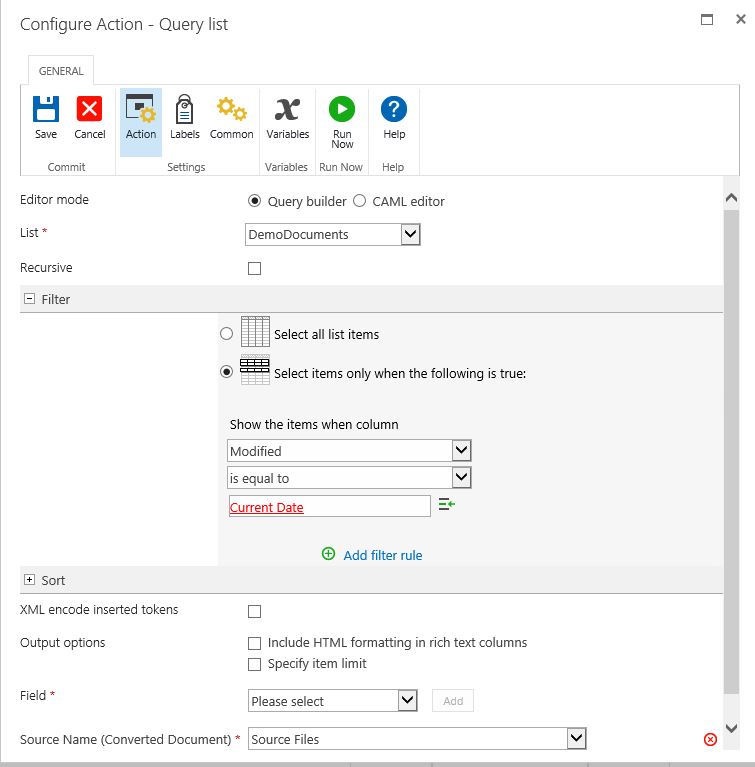
Task: Select the CAML editor radio button
Action: coord(360,201)
